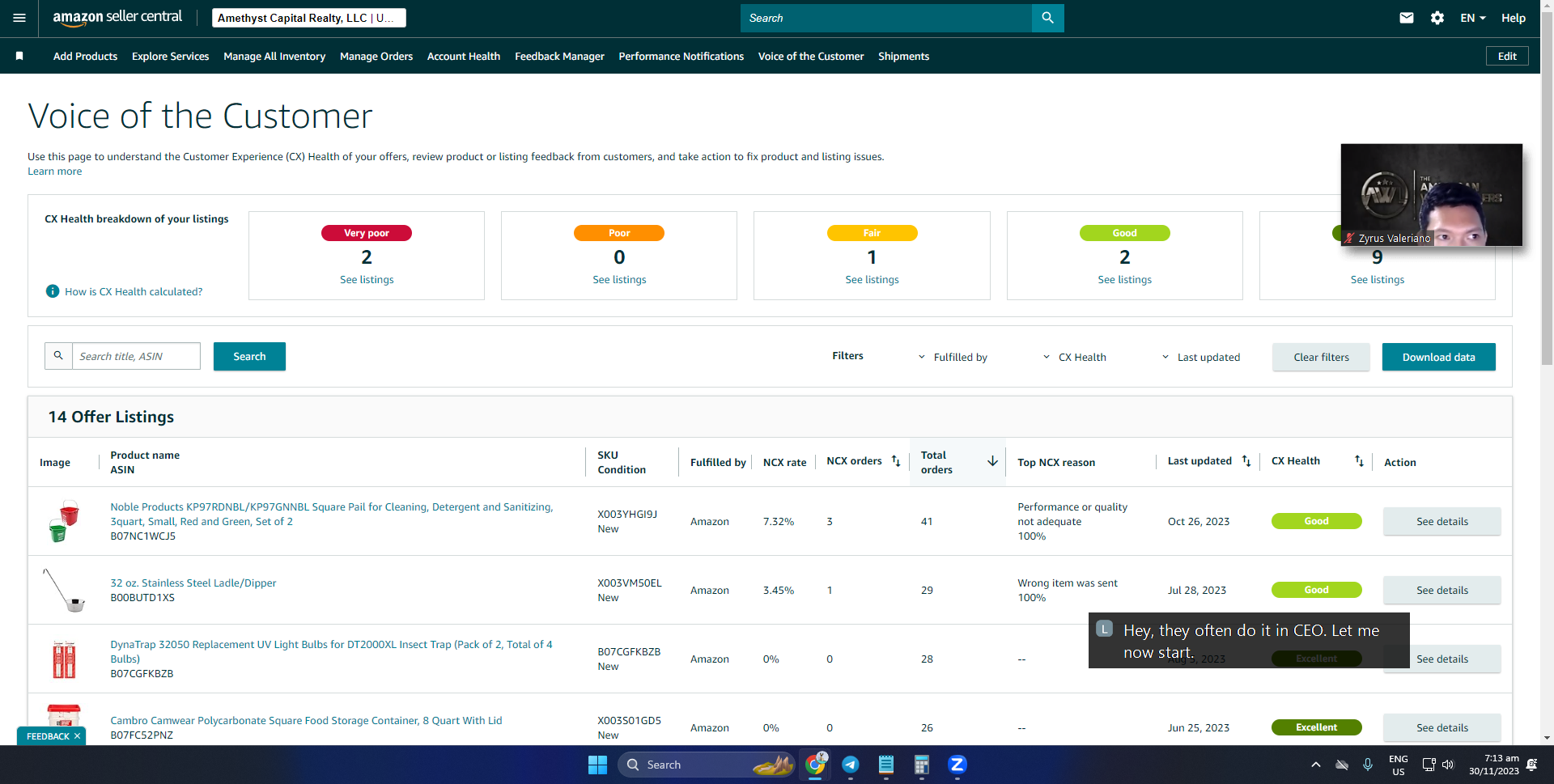The width and height of the screenshot is (1554, 784).
Task: Click Clear filters button
Action: (x=1321, y=357)
